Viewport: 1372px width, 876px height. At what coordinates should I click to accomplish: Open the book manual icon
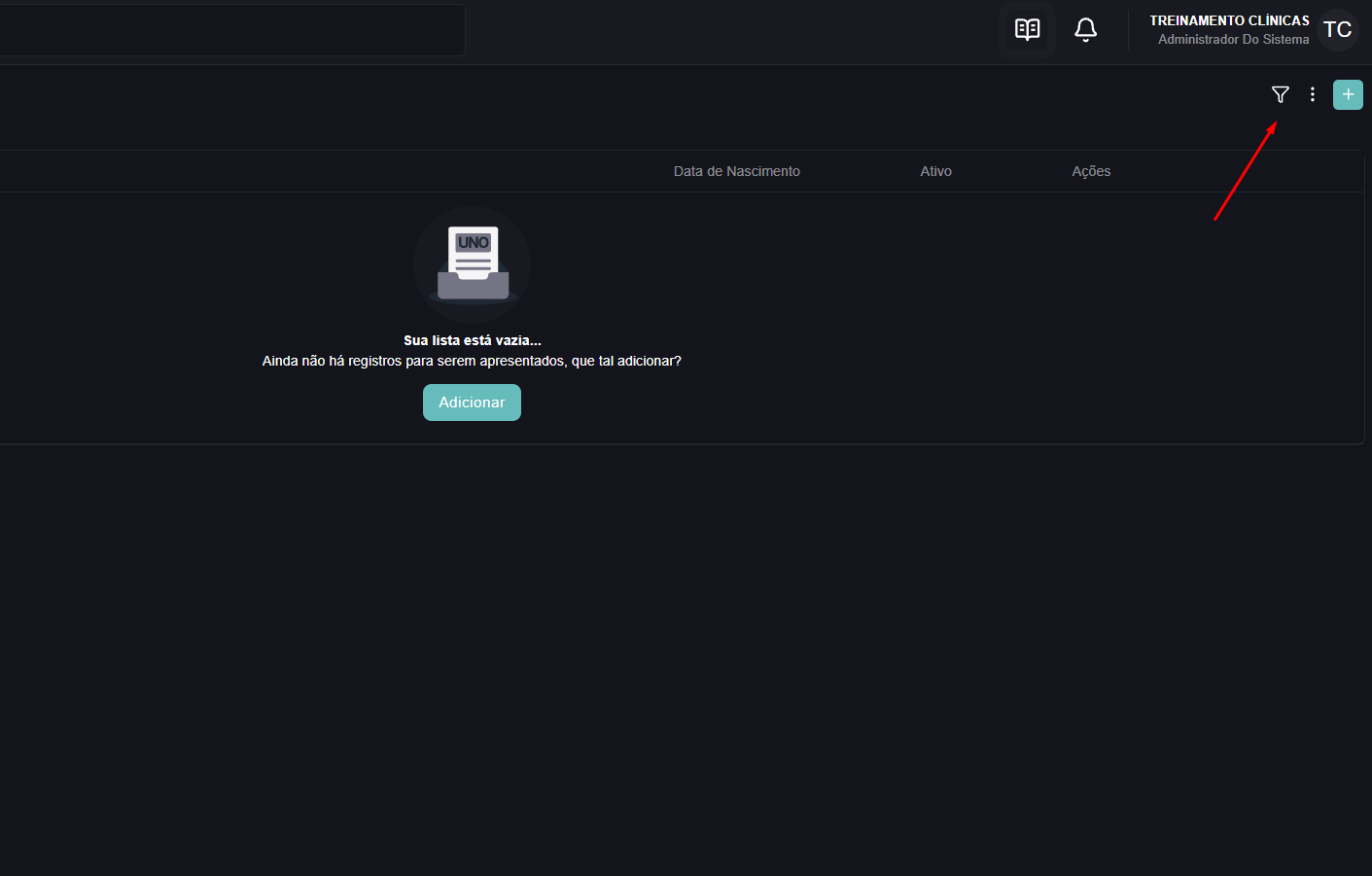[x=1028, y=30]
